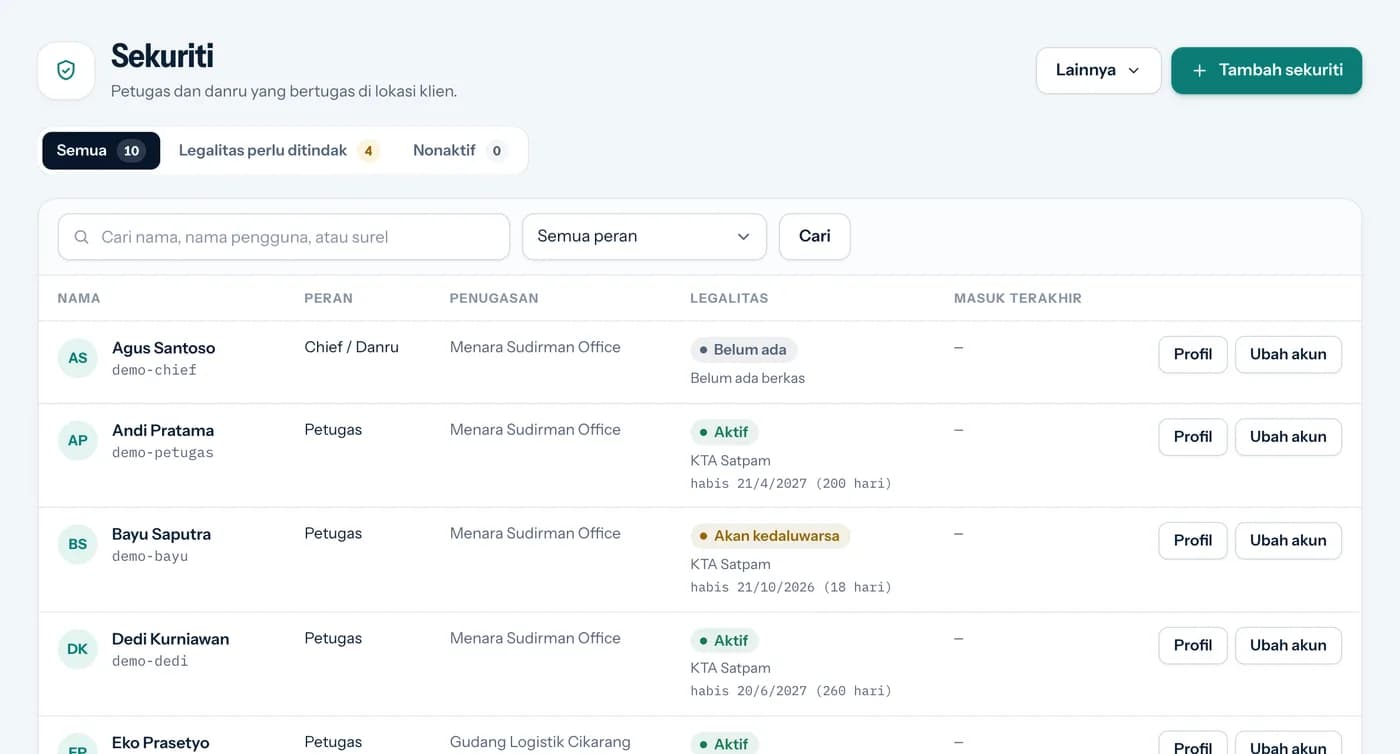Click the NAMA column header
This screenshot has width=1400, height=754.
pos(79,298)
